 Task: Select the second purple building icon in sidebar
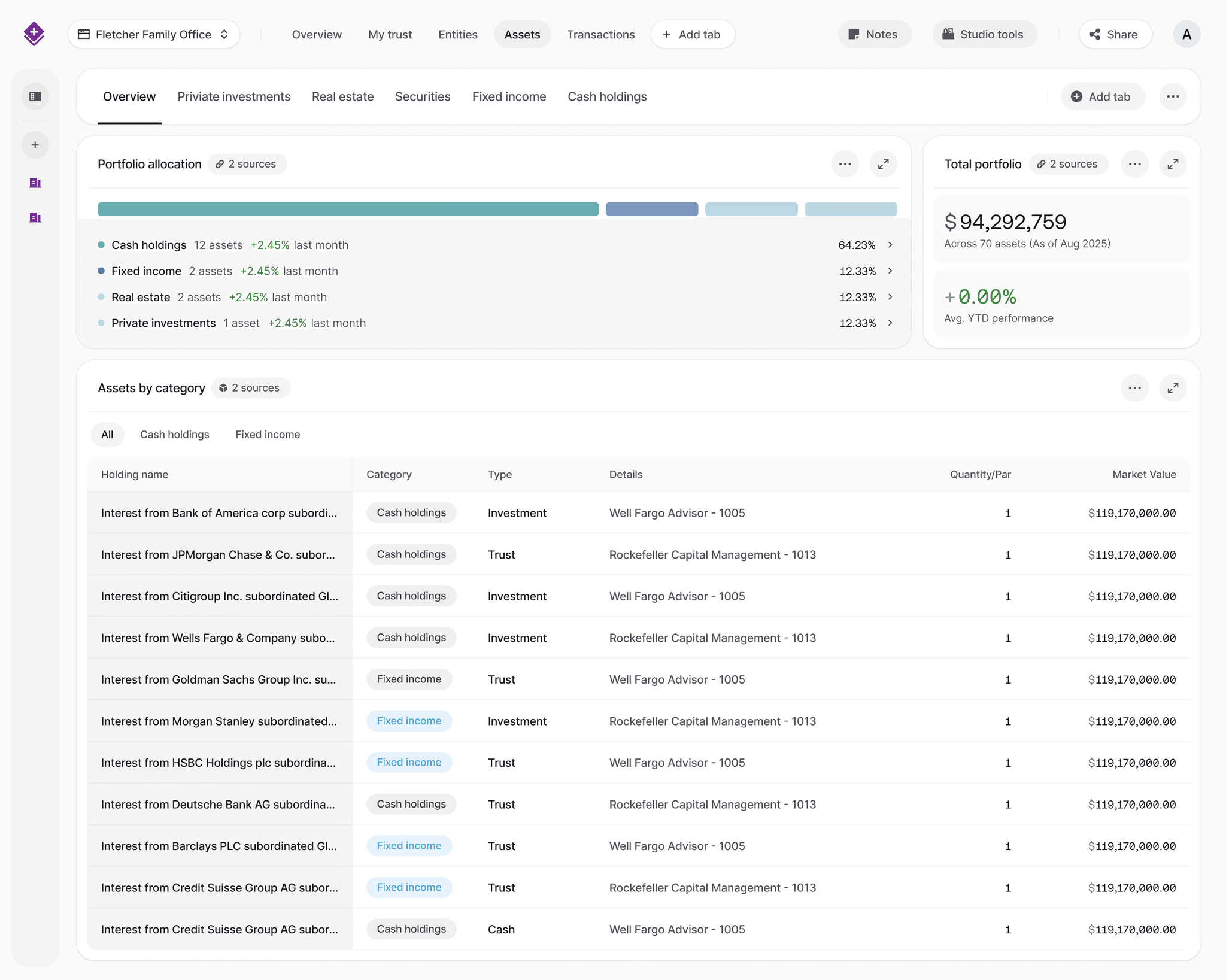(x=35, y=218)
